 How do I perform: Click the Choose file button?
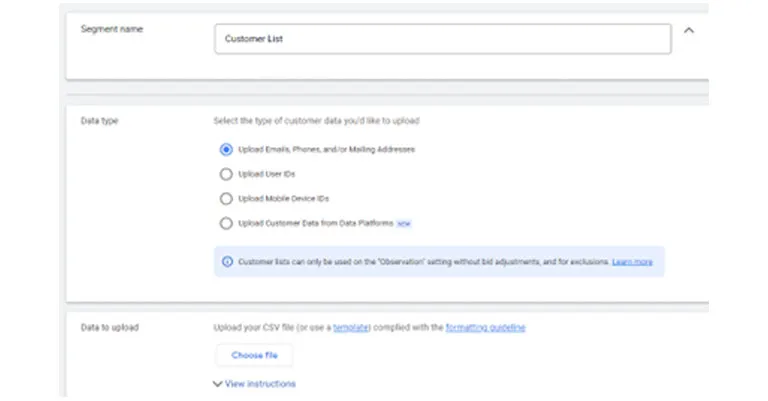coord(254,355)
